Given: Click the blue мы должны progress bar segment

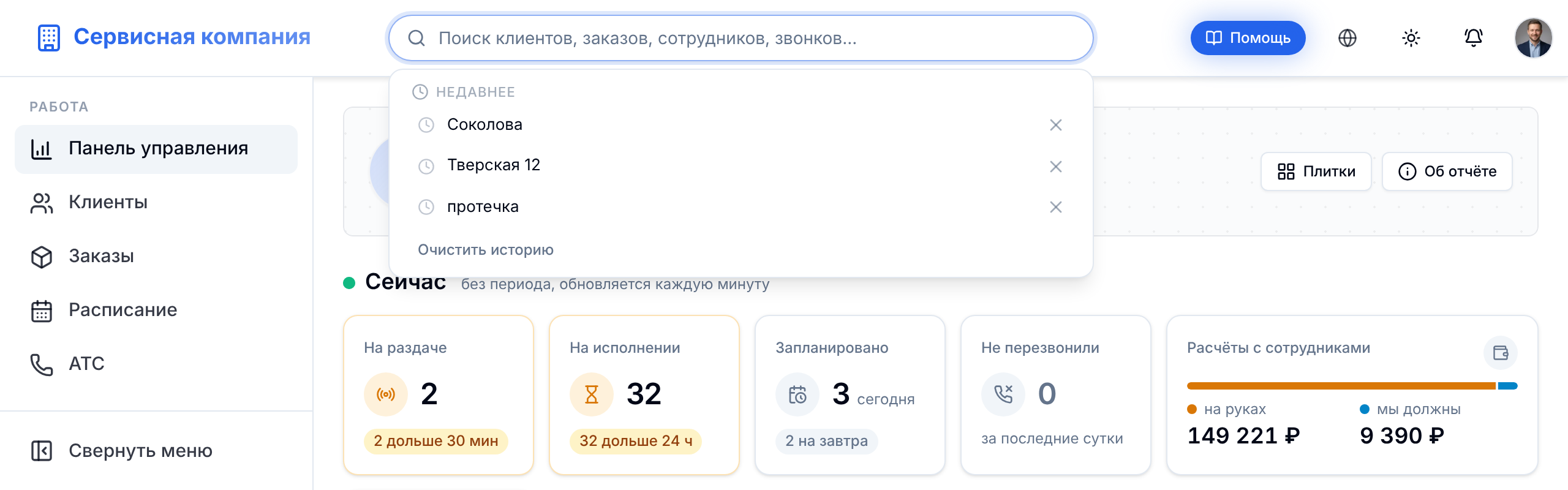Looking at the screenshot, I should pos(1508,386).
